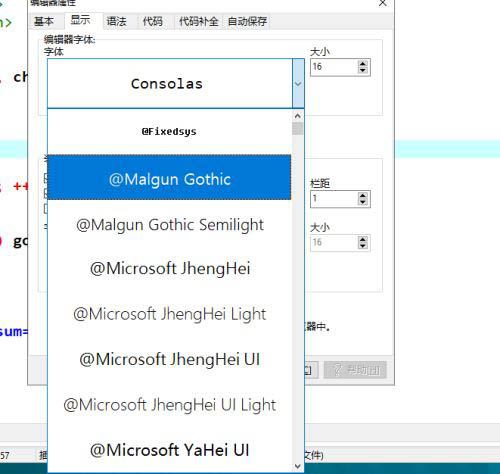Choose @Microsoft JhengHei Light from list

(169, 314)
